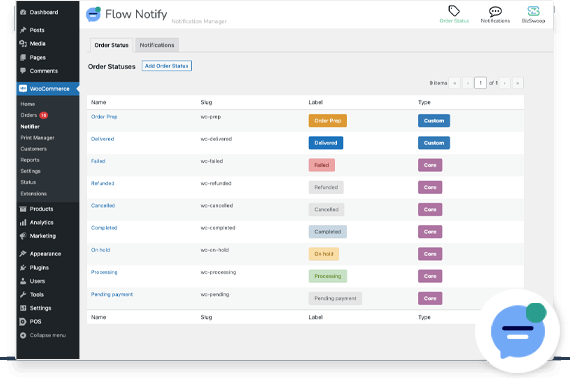This screenshot has height=378, width=570.
Task: Open the Failed status link
Action: pyautogui.click(x=98, y=161)
